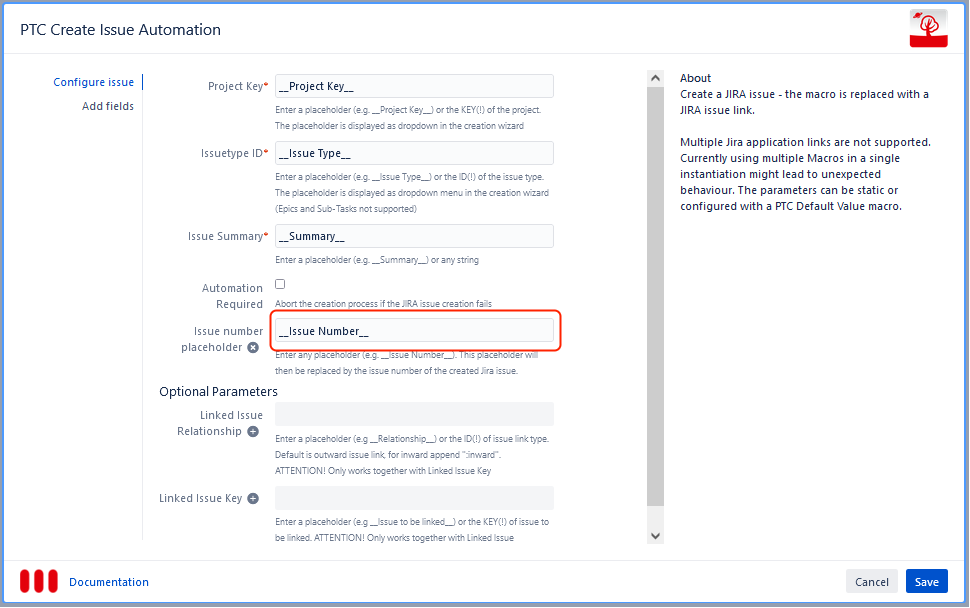Click the scrollbar down arrow
Image resolution: width=970 pixels, height=608 pixels.
[655, 536]
